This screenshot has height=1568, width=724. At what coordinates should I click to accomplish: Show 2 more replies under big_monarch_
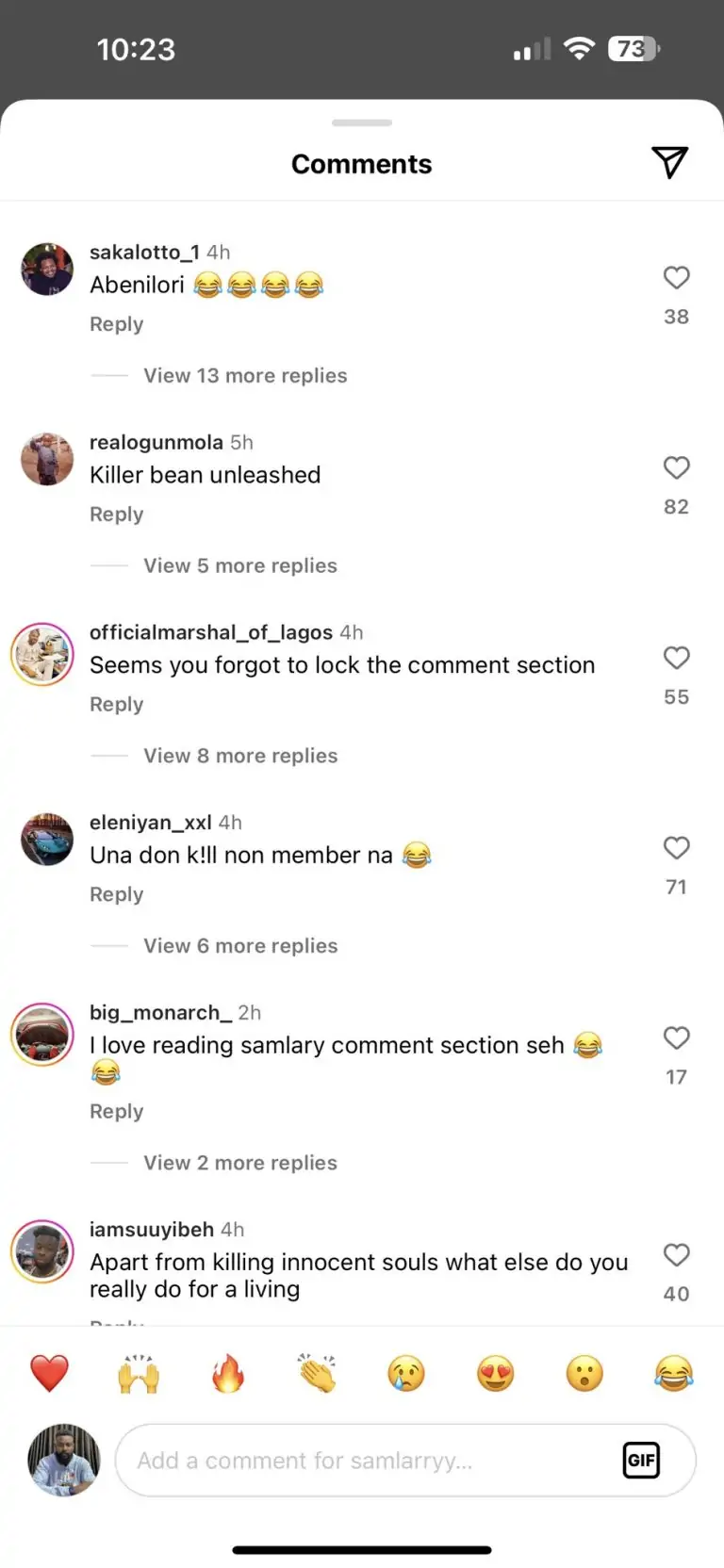click(239, 1163)
